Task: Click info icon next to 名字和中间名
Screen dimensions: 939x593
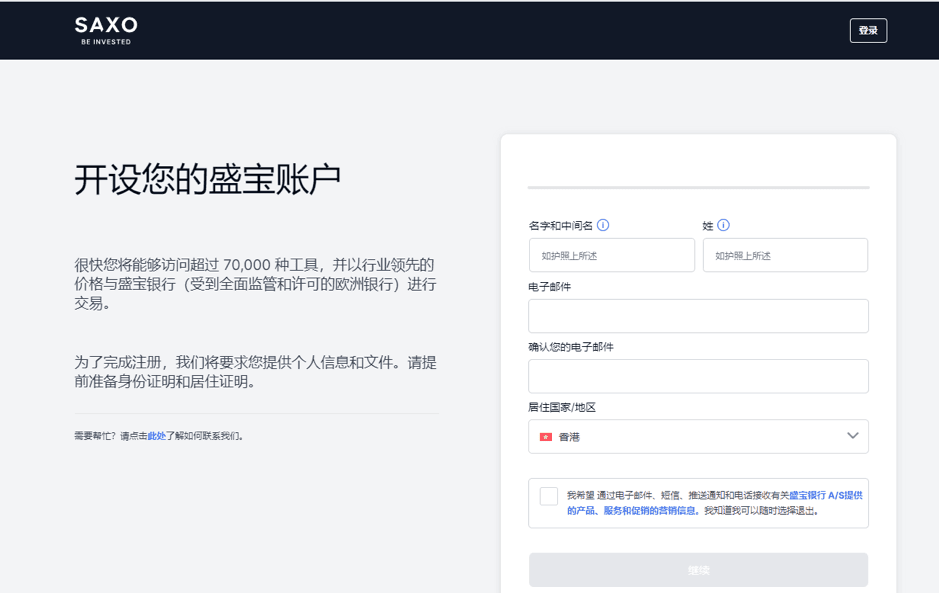Action: (603, 226)
